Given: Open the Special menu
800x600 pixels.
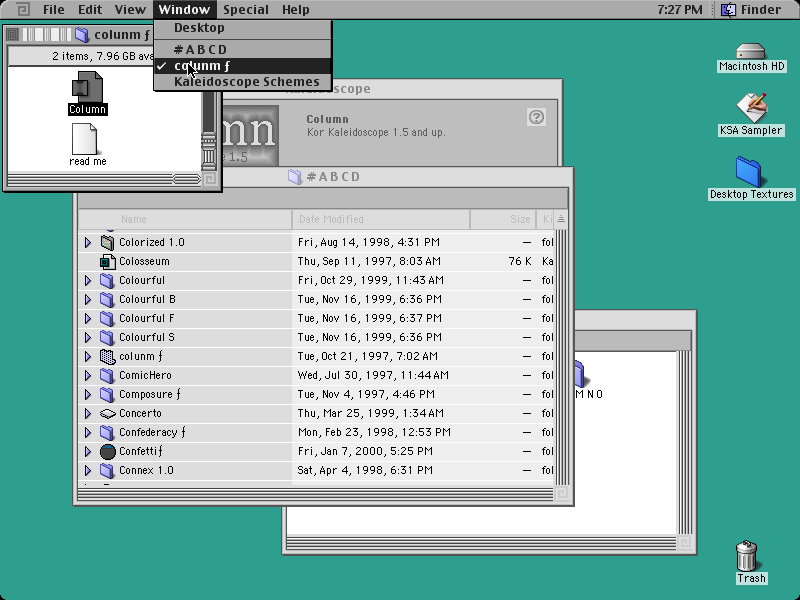Looking at the screenshot, I should tap(245, 10).
